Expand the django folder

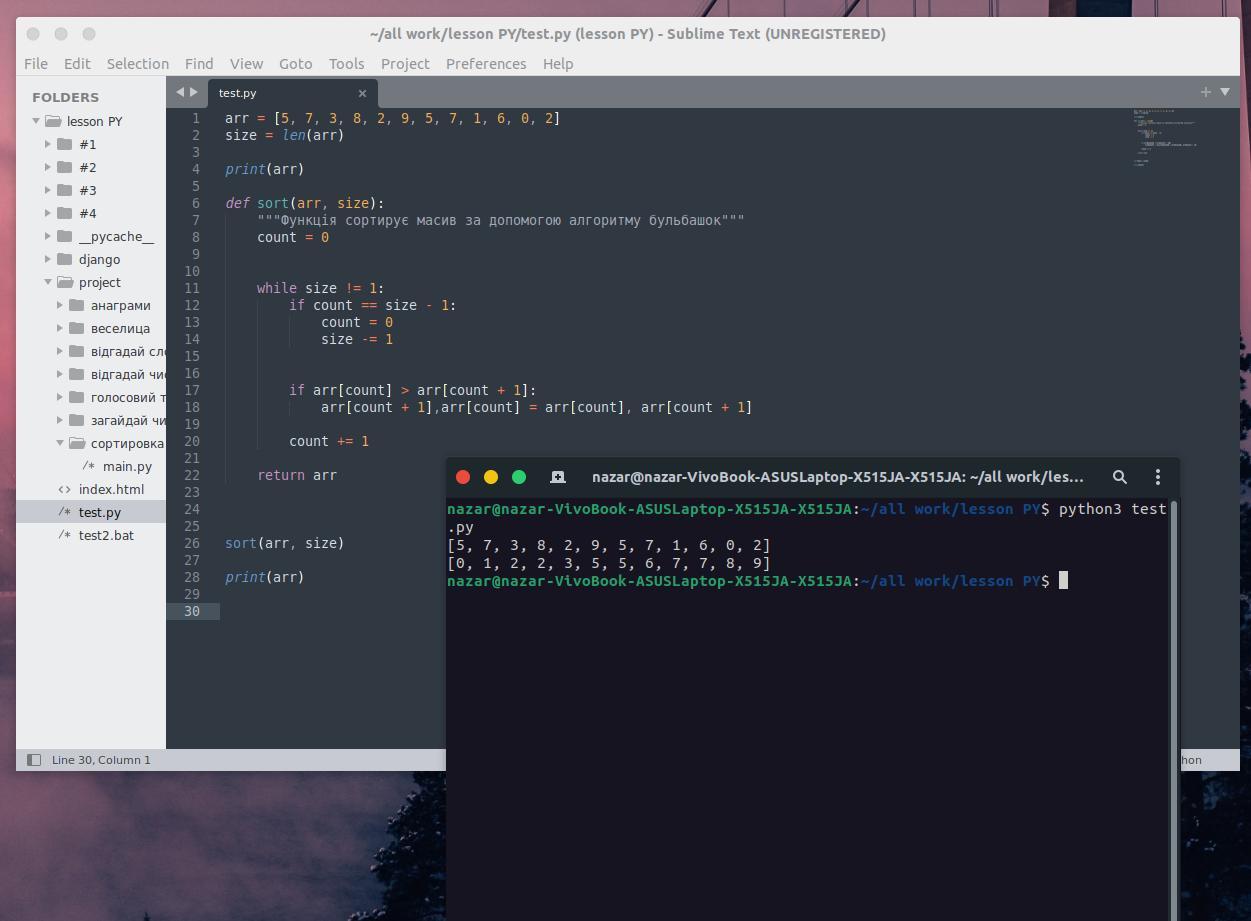(48, 259)
